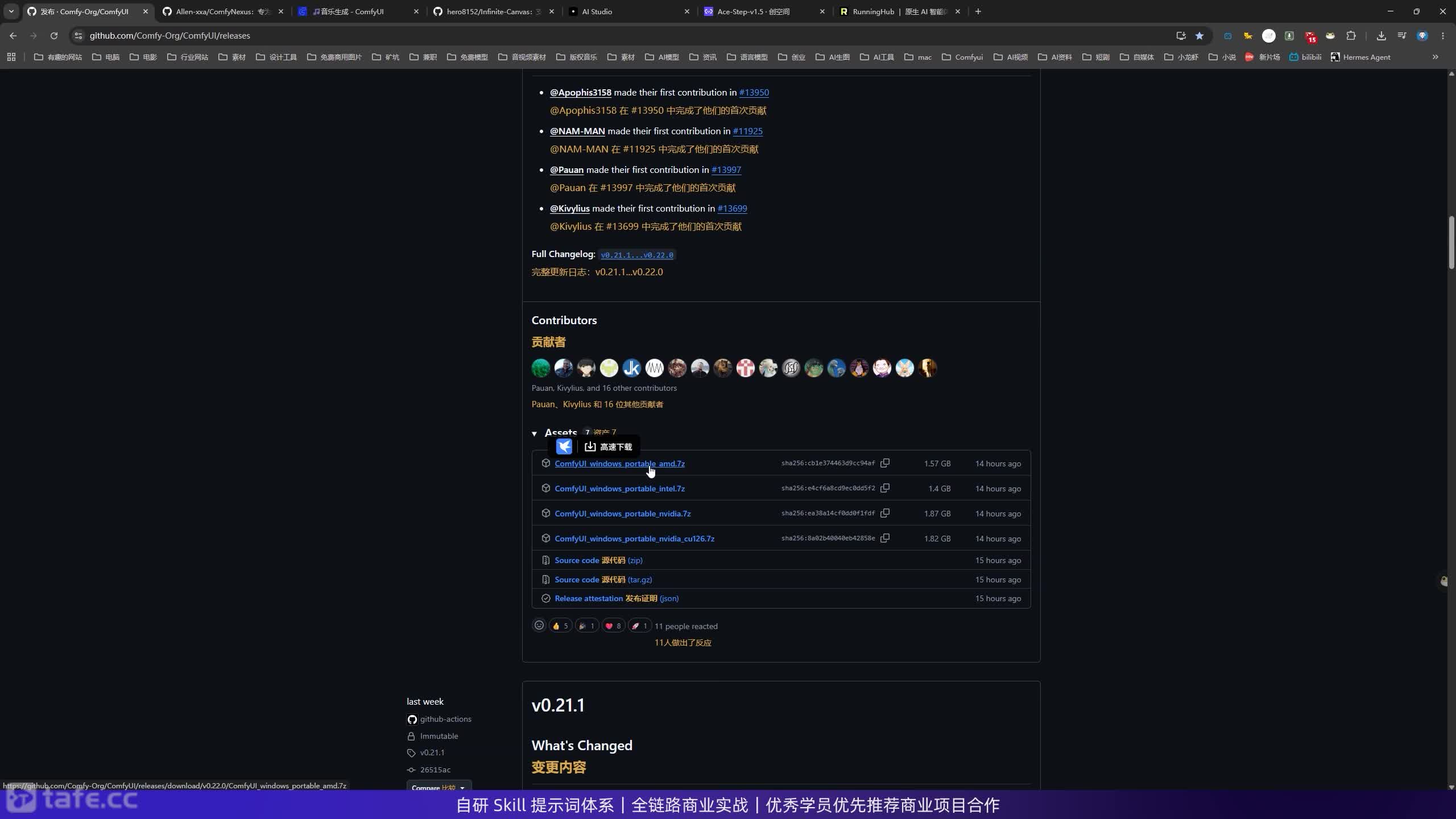Open a new browser tab
The height and width of the screenshot is (819, 1456).
coord(978,11)
